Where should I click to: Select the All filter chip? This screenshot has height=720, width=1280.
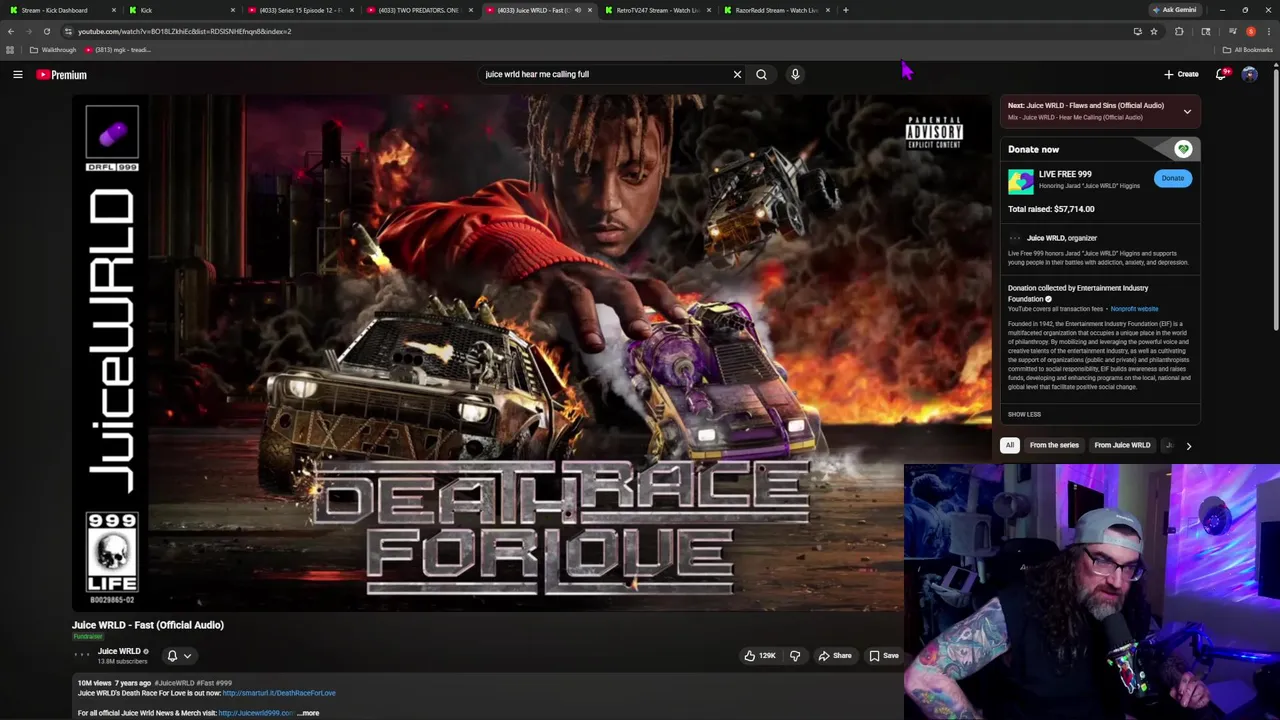click(1010, 445)
